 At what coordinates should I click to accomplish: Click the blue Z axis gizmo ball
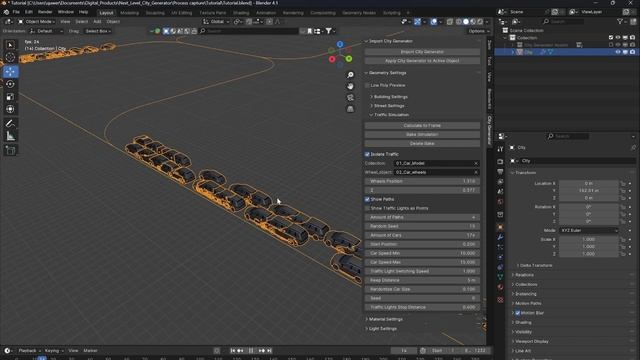click(x=340, y=44)
